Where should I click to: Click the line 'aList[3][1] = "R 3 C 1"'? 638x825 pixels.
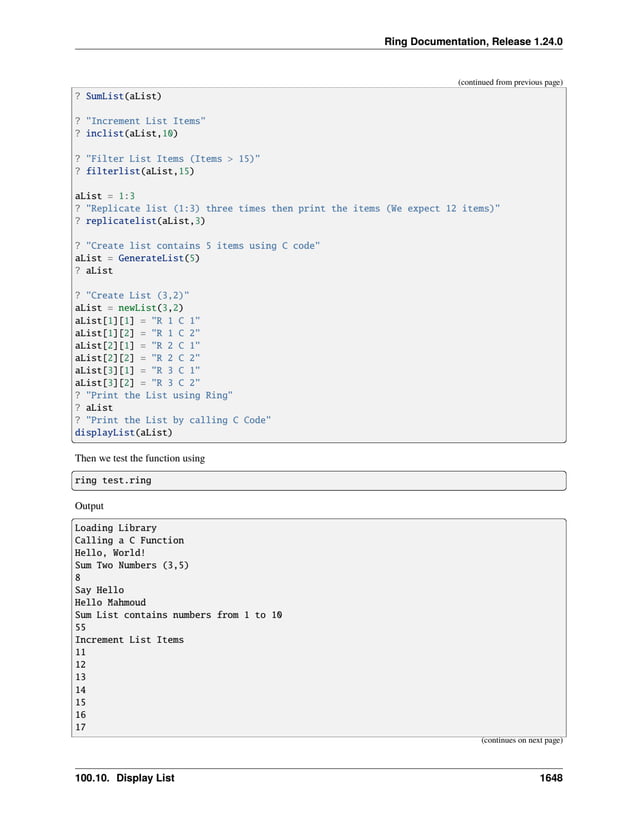(137, 370)
